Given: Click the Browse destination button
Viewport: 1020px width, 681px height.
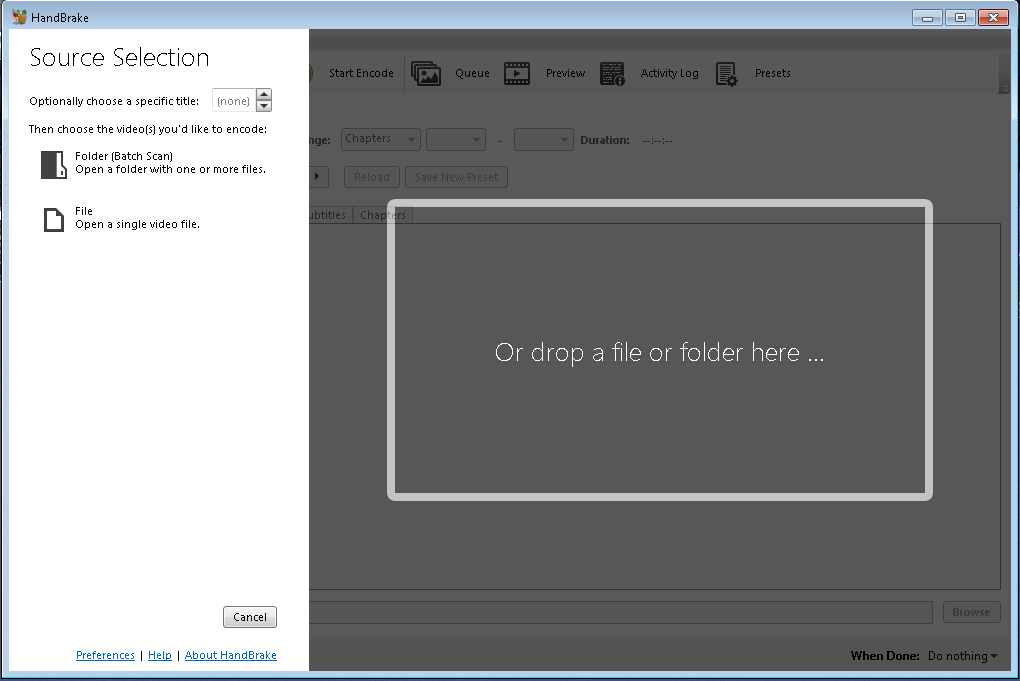Looking at the screenshot, I should (x=970, y=612).
